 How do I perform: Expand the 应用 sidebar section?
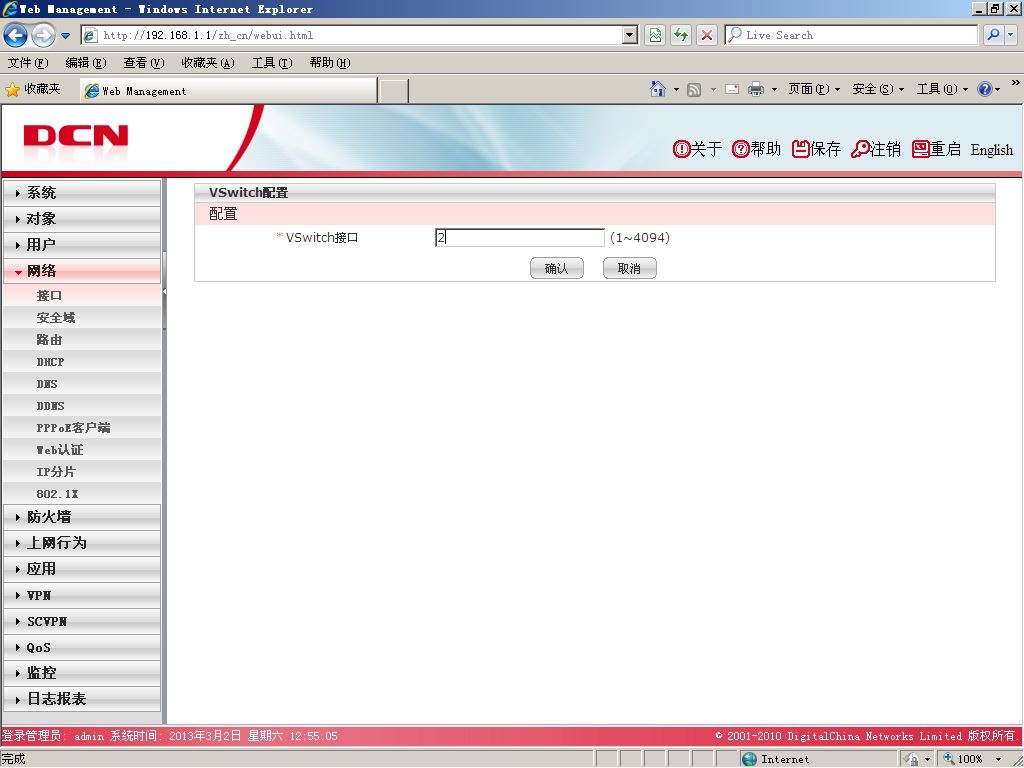[x=82, y=569]
